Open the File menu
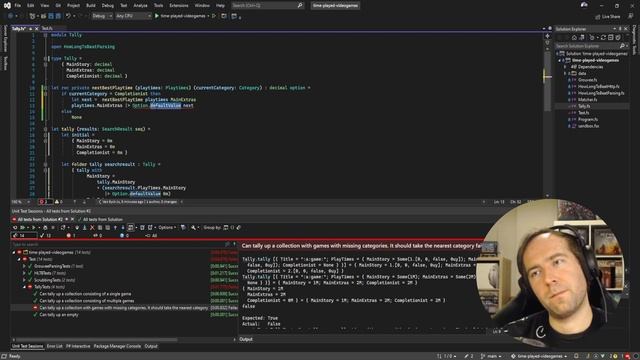Viewport: 640px width, 360px height. tap(18, 6)
